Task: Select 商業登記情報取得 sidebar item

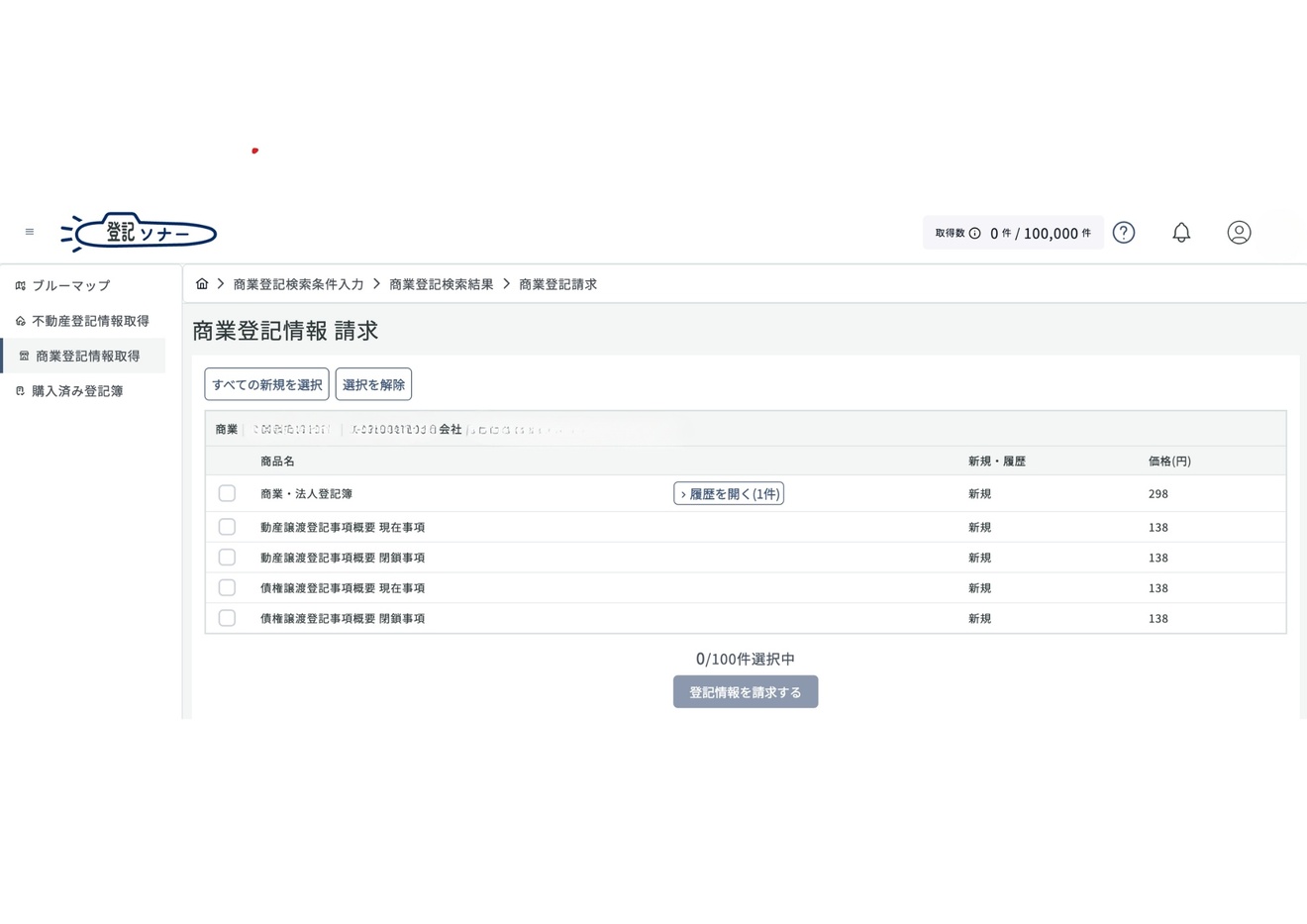Action: point(83,356)
